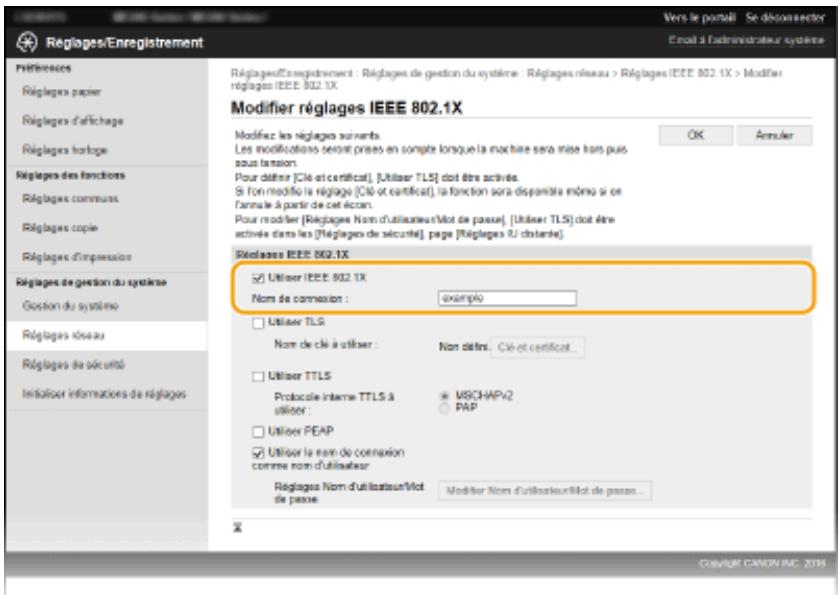
Task: Open the Vers le portail link
Action: tap(699, 18)
